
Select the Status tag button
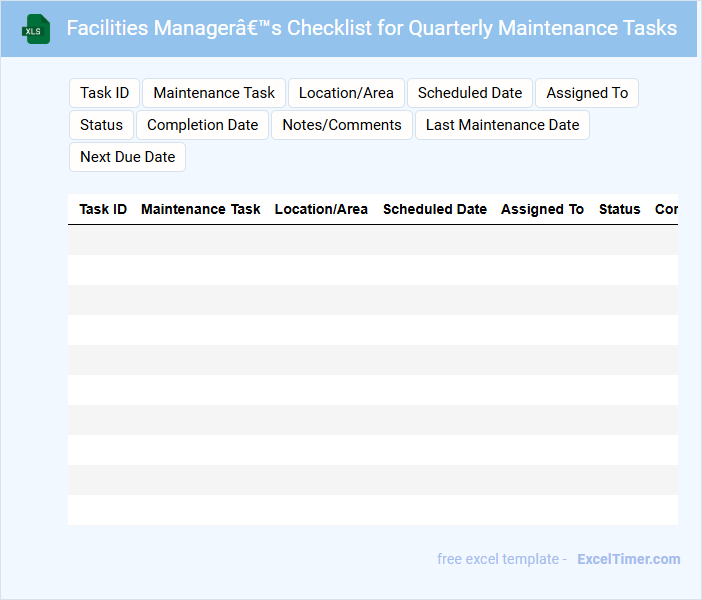(x=101, y=125)
